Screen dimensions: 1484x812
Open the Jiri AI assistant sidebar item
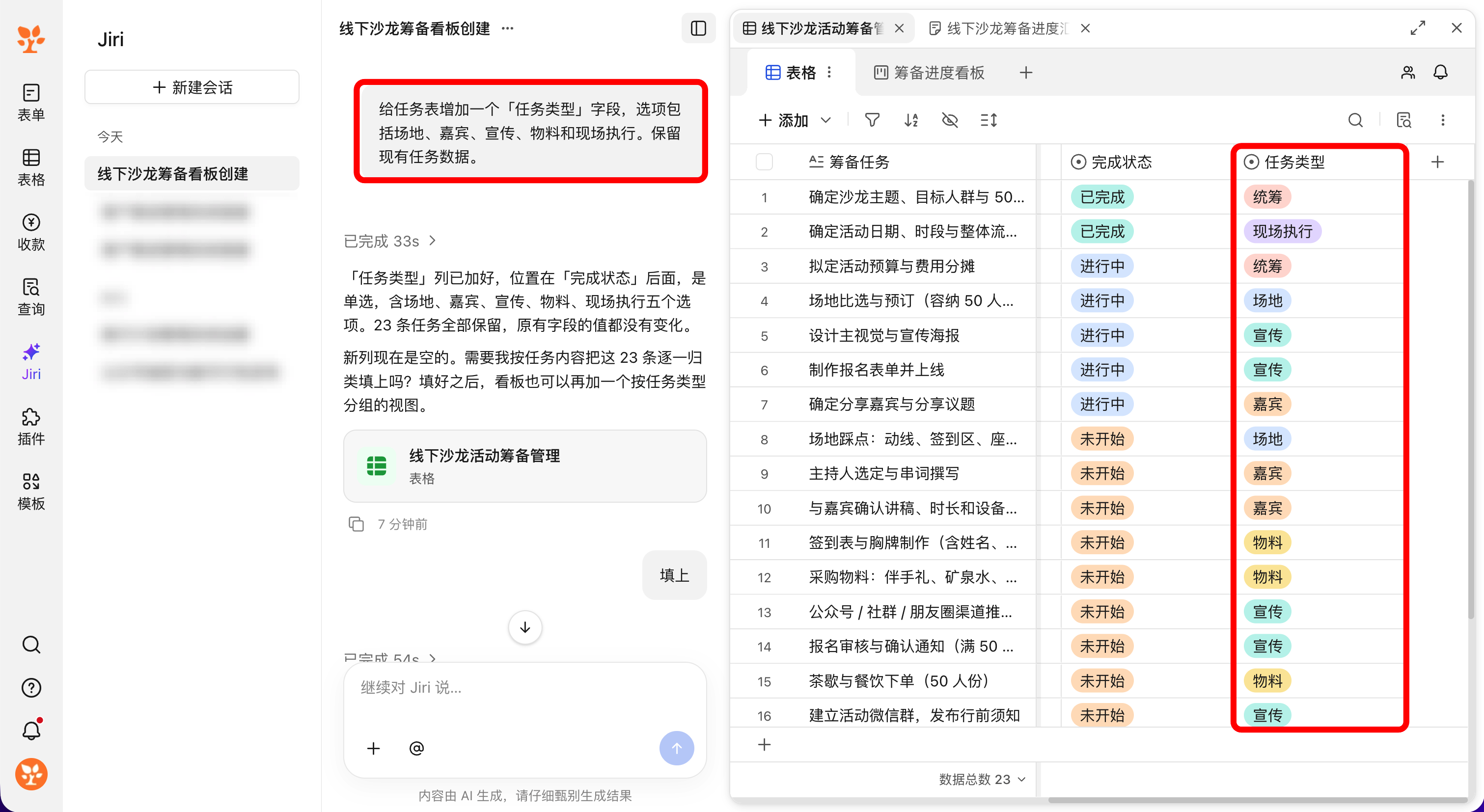tap(31, 362)
